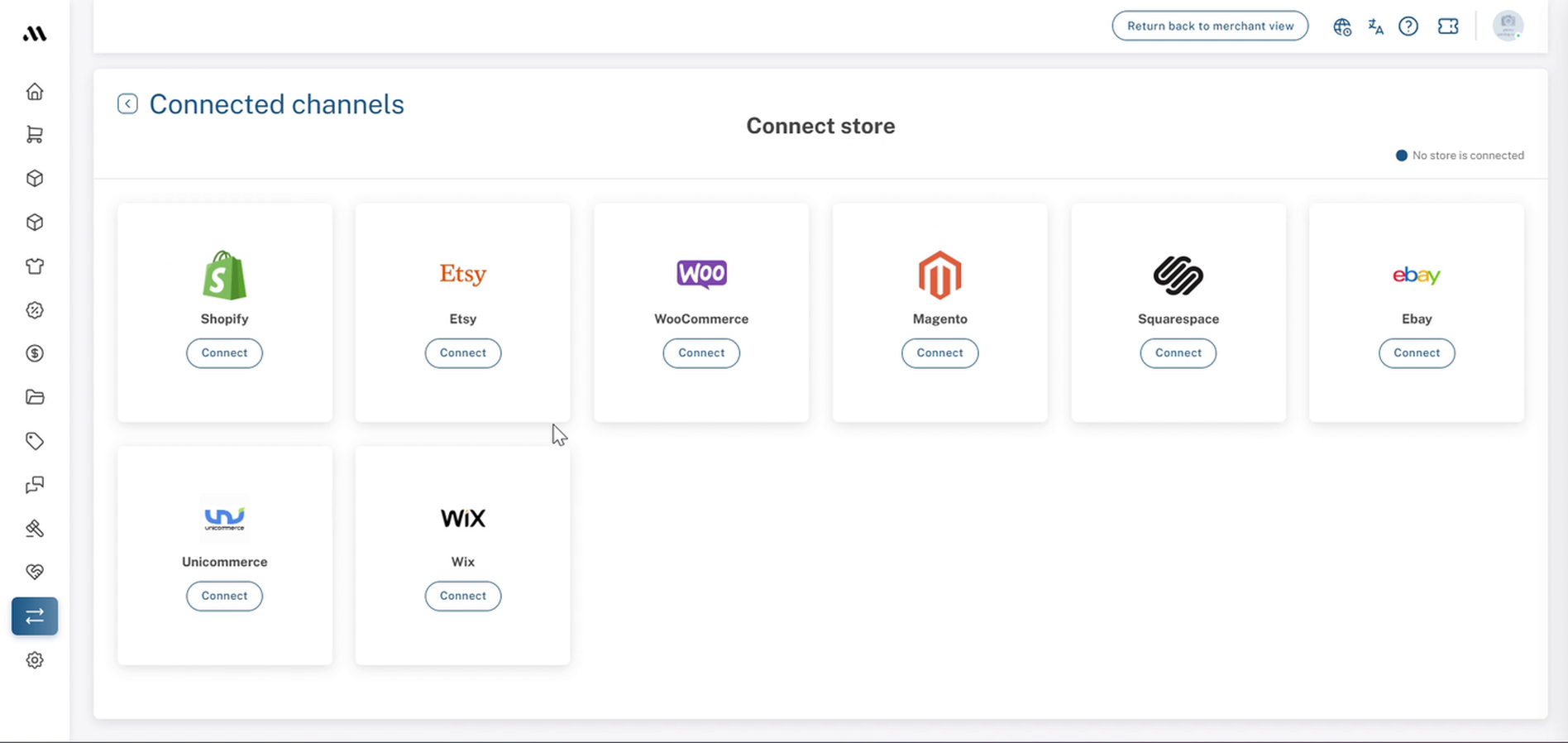The image size is (1568, 743).
Task: Open the dollar sign sidebar icon
Action: (35, 353)
